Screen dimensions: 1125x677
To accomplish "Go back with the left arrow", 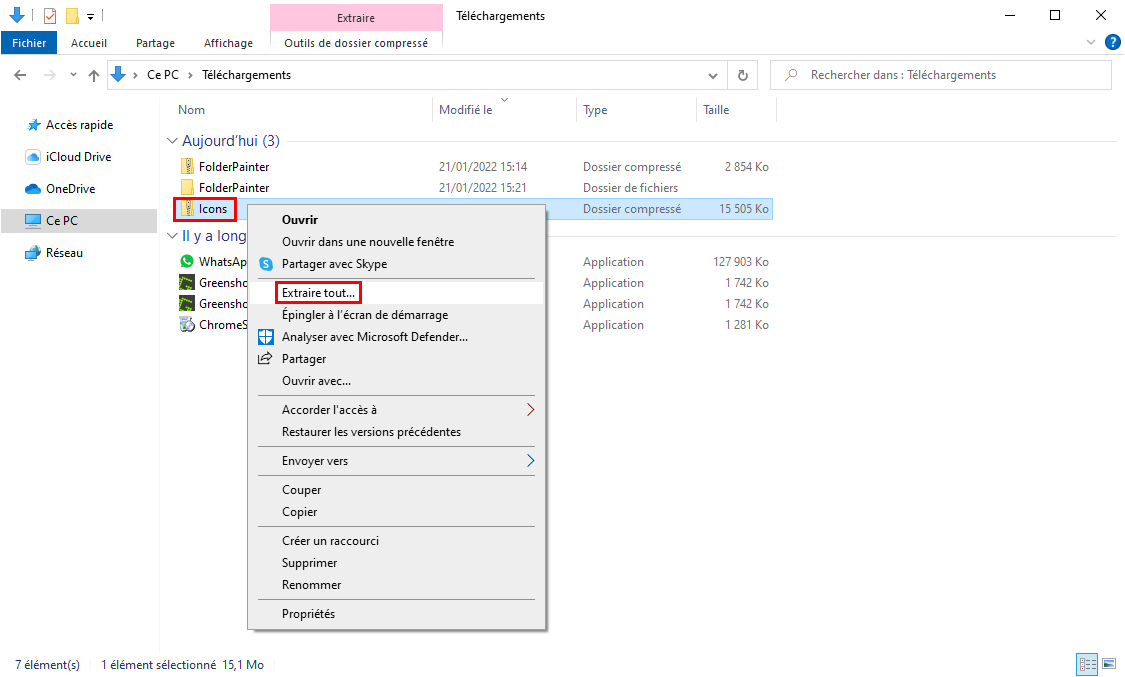I will (20, 75).
